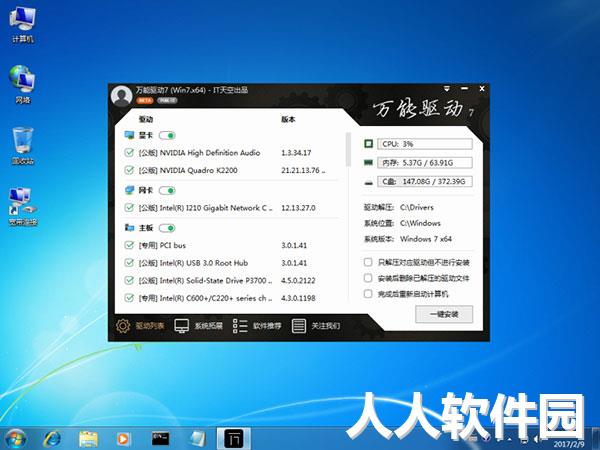Select the 网络 desktop icon
Screen dimensions: 600x450
23,85
